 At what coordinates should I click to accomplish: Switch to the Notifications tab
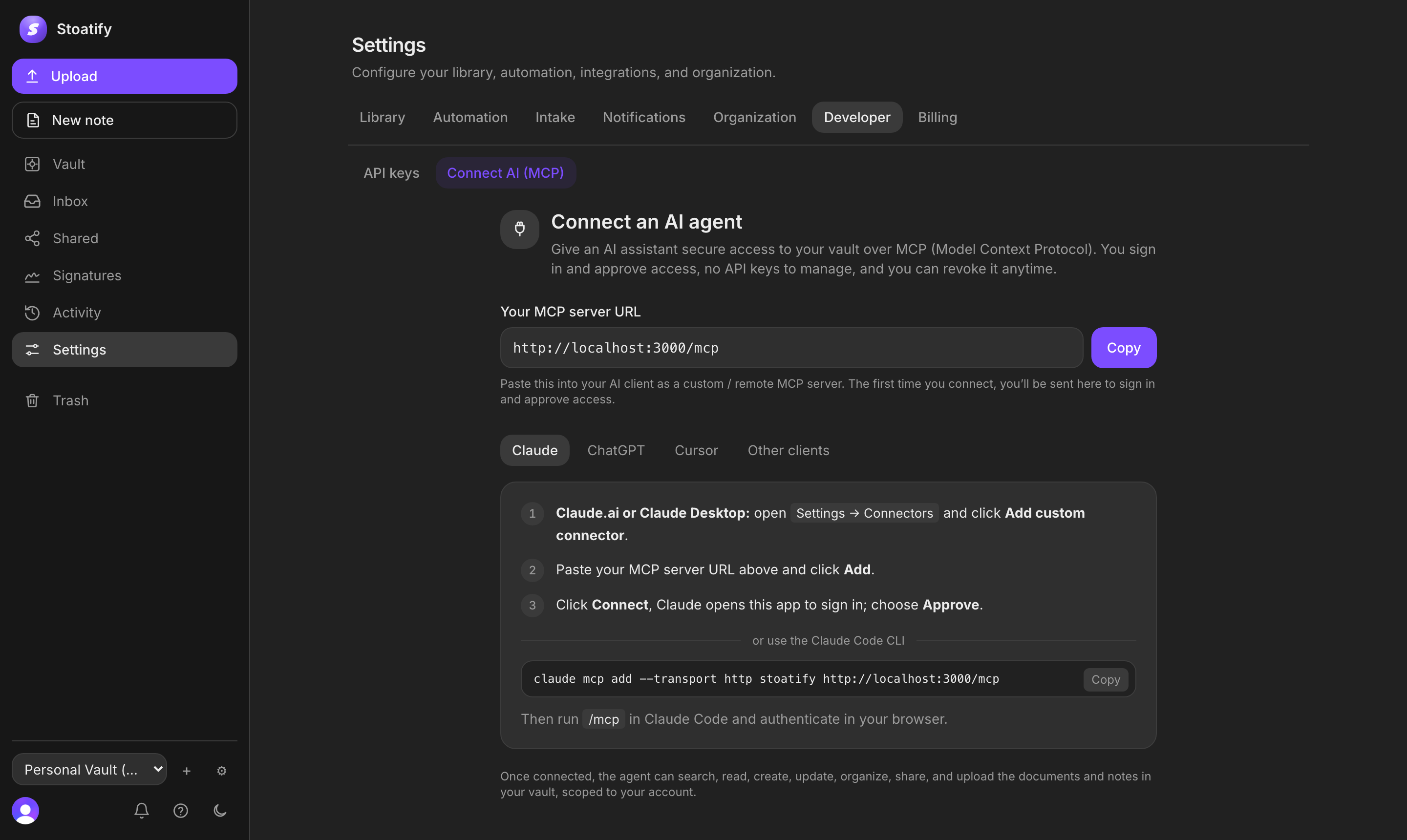pos(644,117)
